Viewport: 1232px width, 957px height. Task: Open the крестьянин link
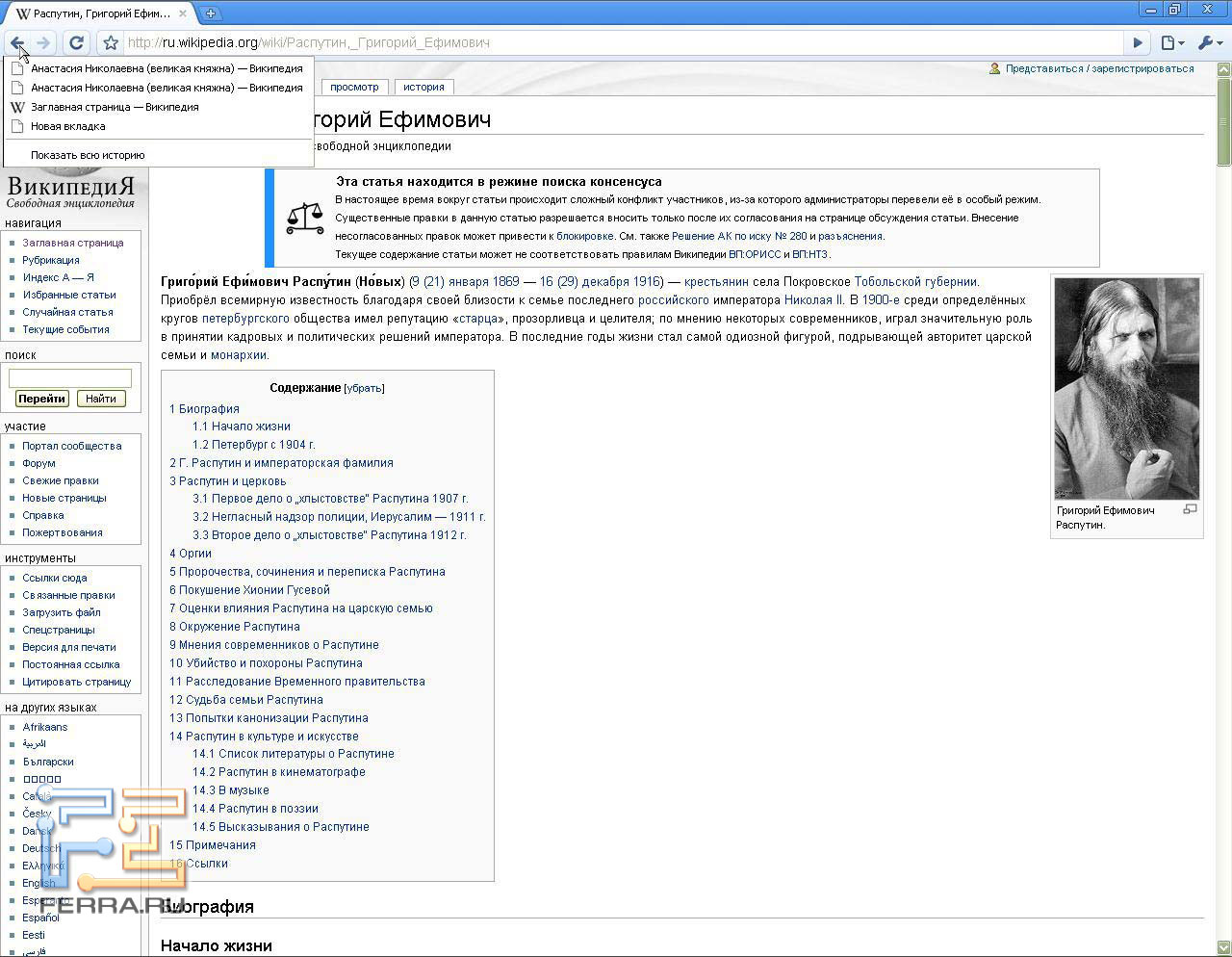point(716,282)
